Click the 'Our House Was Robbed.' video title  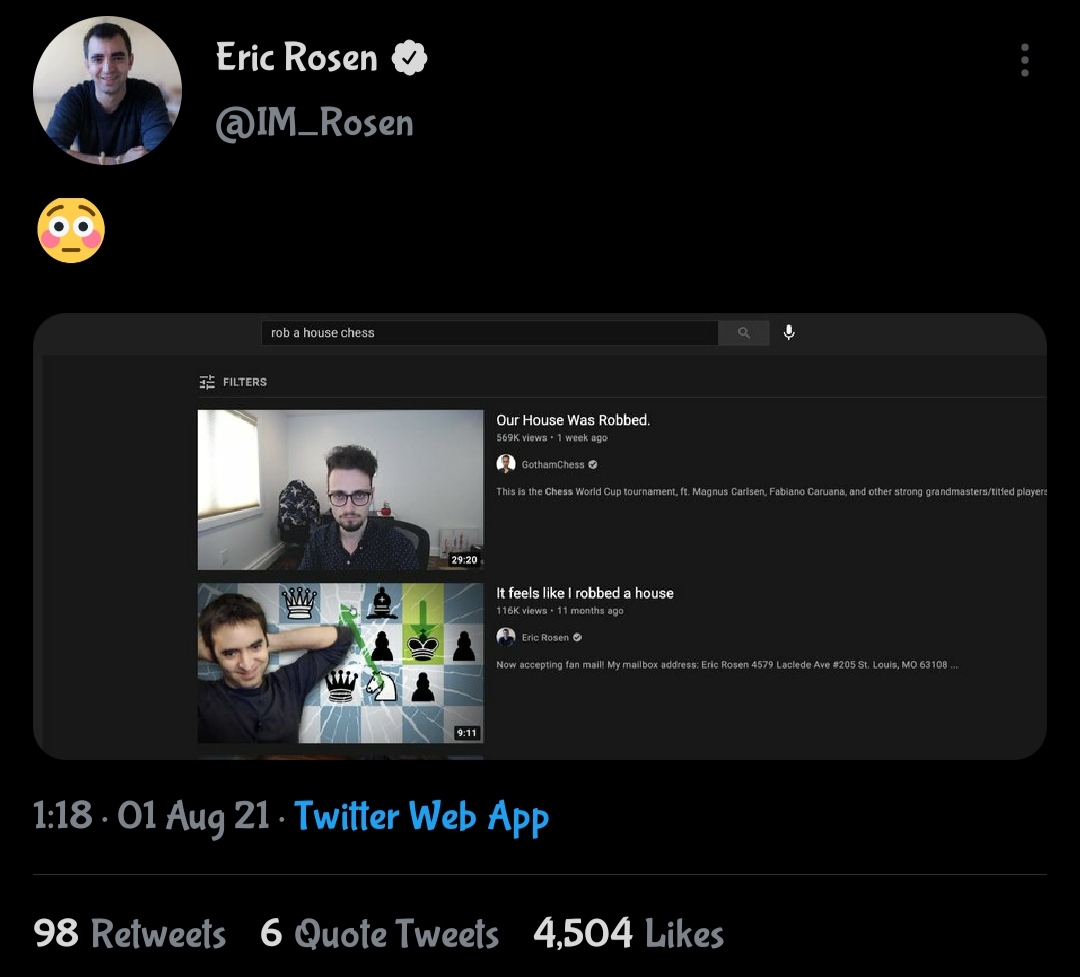[573, 420]
